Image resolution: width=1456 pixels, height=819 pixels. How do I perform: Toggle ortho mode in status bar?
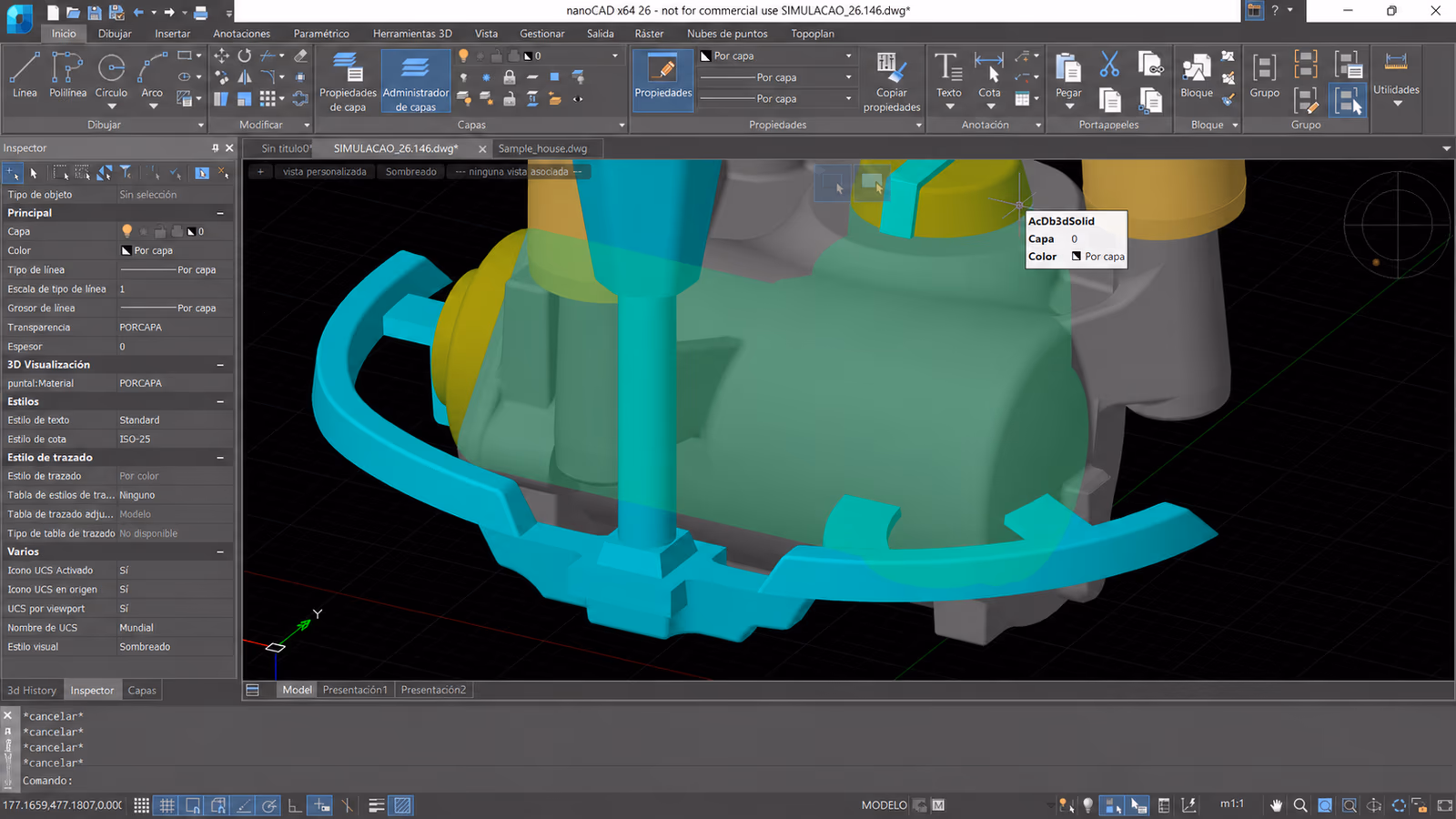click(295, 805)
